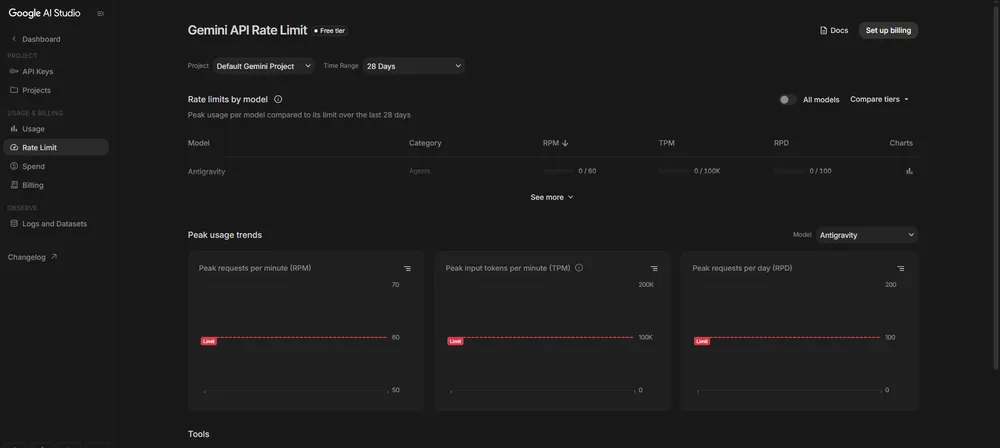1000x448 pixels.
Task: Click the Billing receipt icon
Action: (14, 185)
